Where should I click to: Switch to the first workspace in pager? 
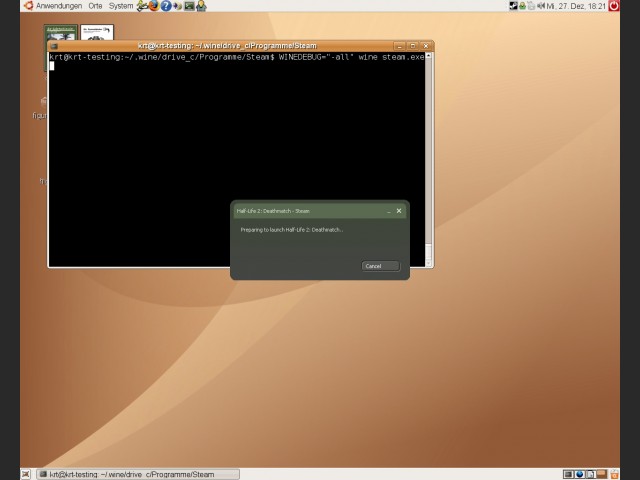point(568,474)
